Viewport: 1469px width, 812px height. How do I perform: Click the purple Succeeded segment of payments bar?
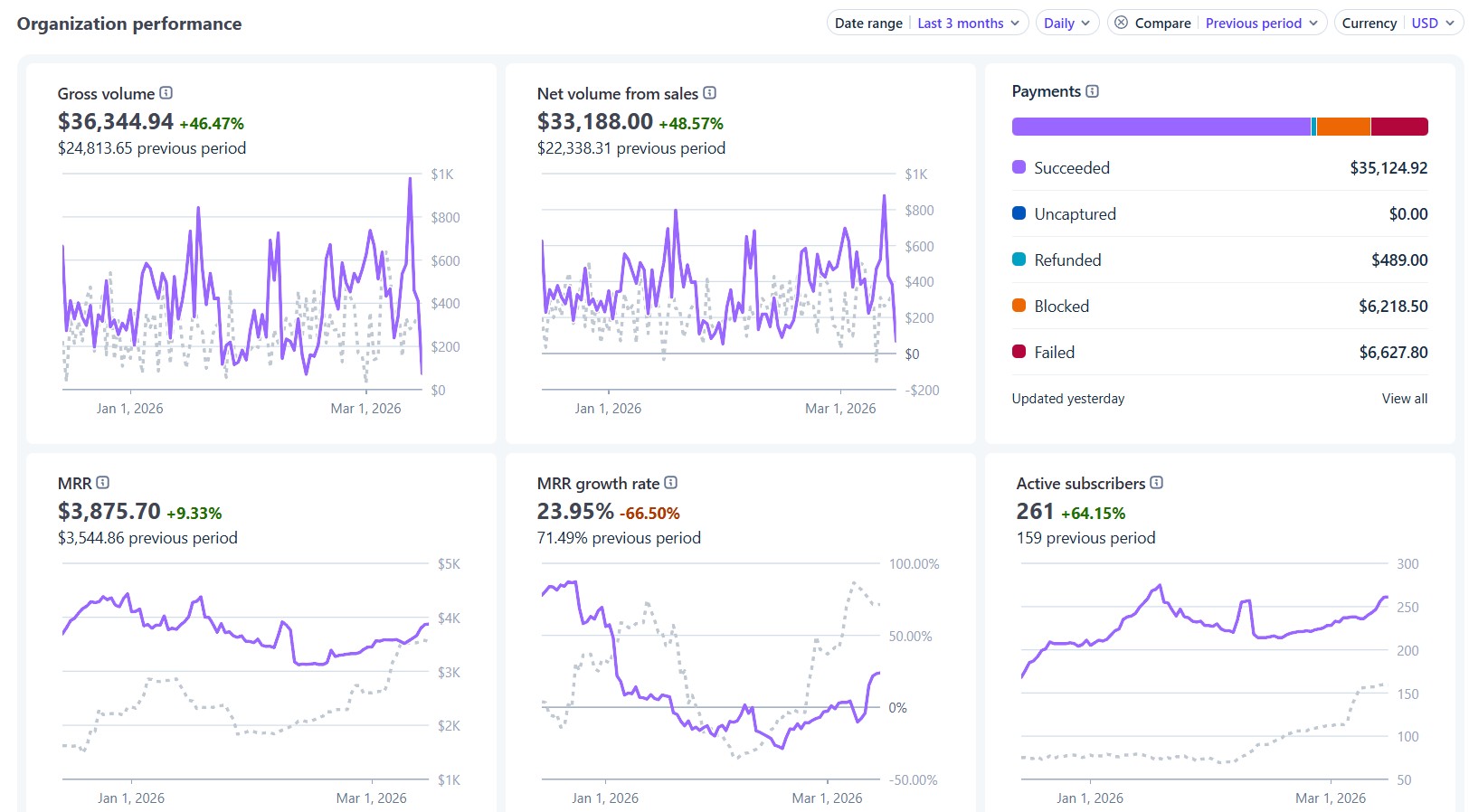click(x=1161, y=127)
